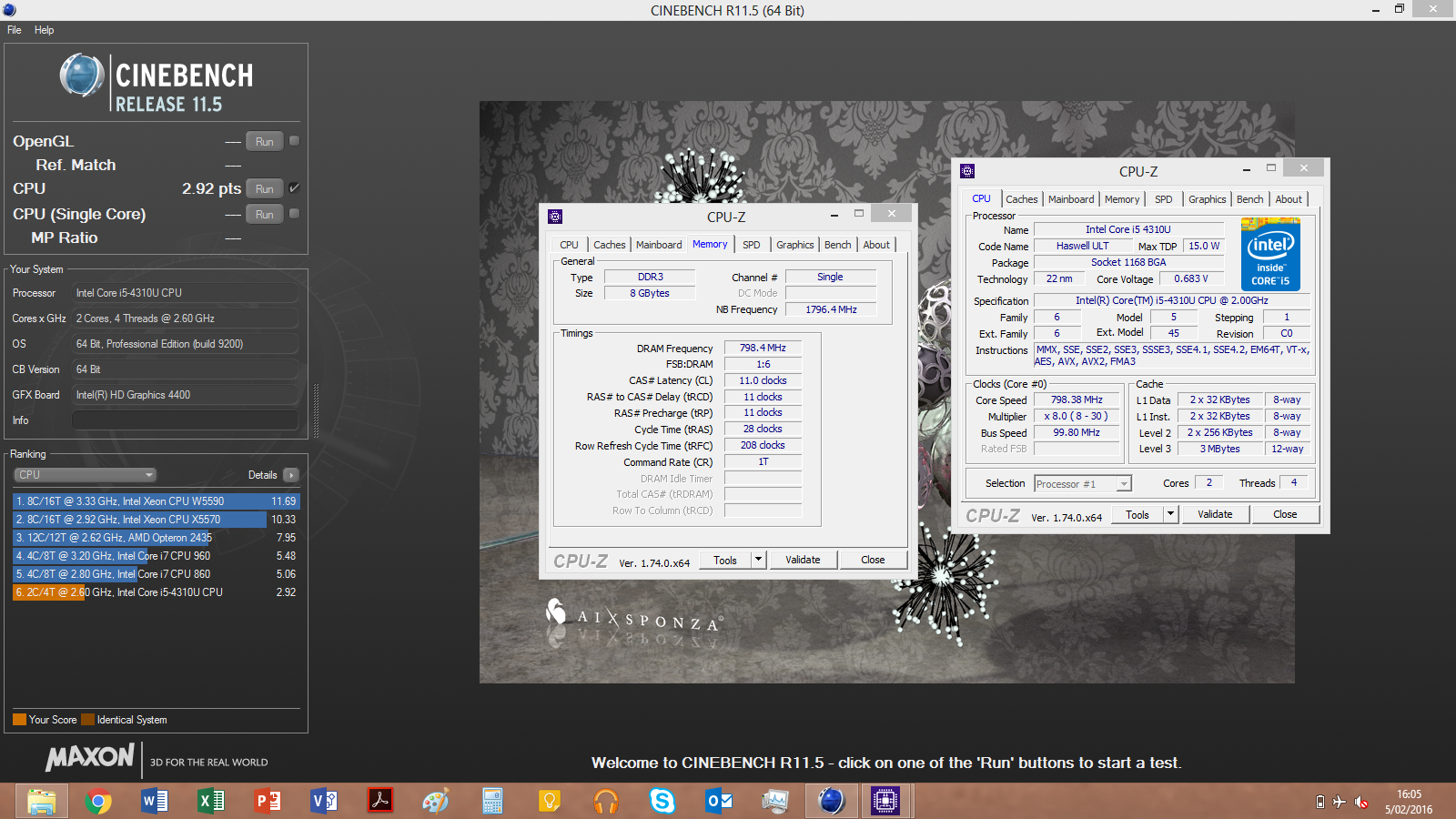Screen dimensions: 1456x819
Task: Click the panel resize grip beside system info
Action: click(x=316, y=410)
